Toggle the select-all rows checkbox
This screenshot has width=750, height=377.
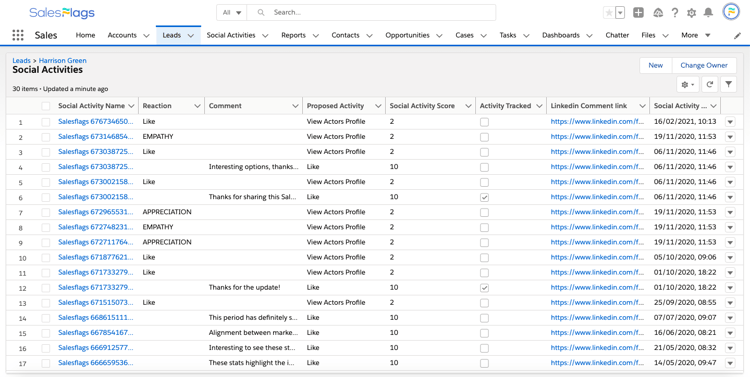[x=46, y=106]
